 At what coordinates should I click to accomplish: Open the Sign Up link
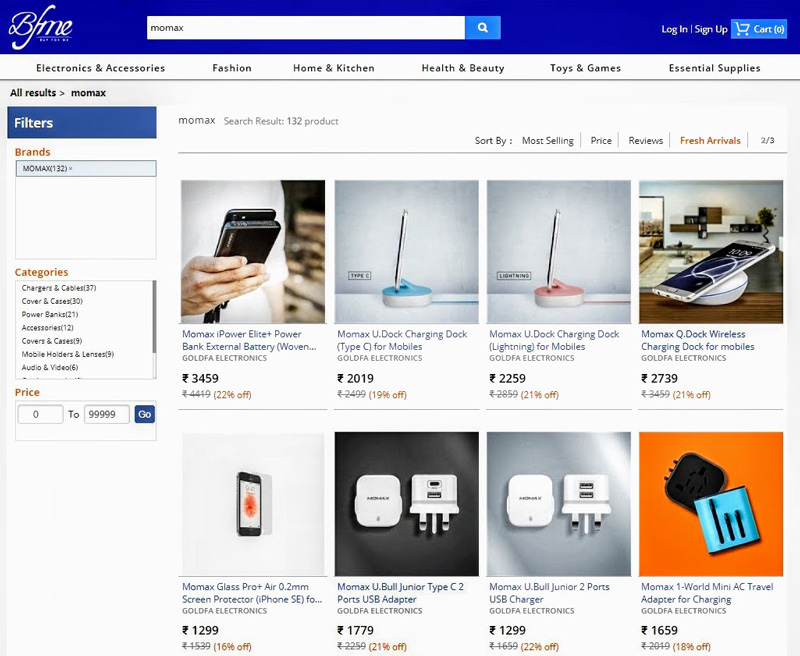(711, 29)
